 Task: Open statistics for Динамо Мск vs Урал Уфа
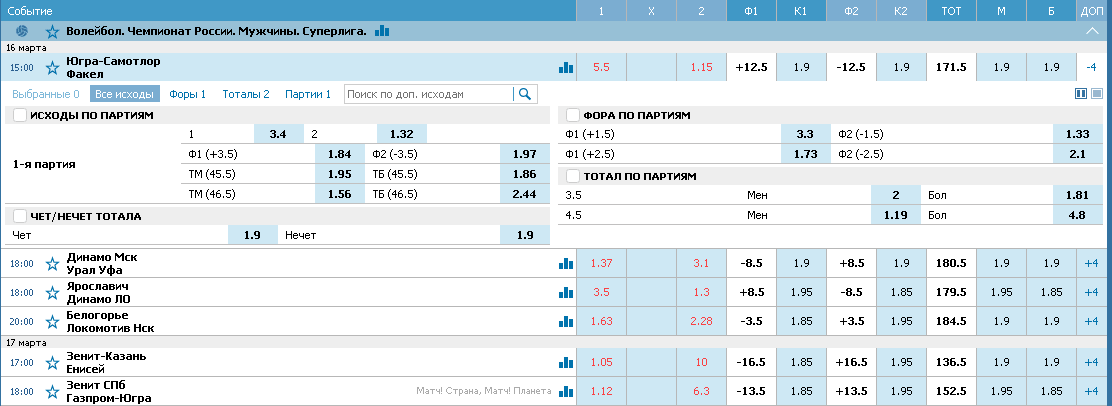tap(565, 263)
